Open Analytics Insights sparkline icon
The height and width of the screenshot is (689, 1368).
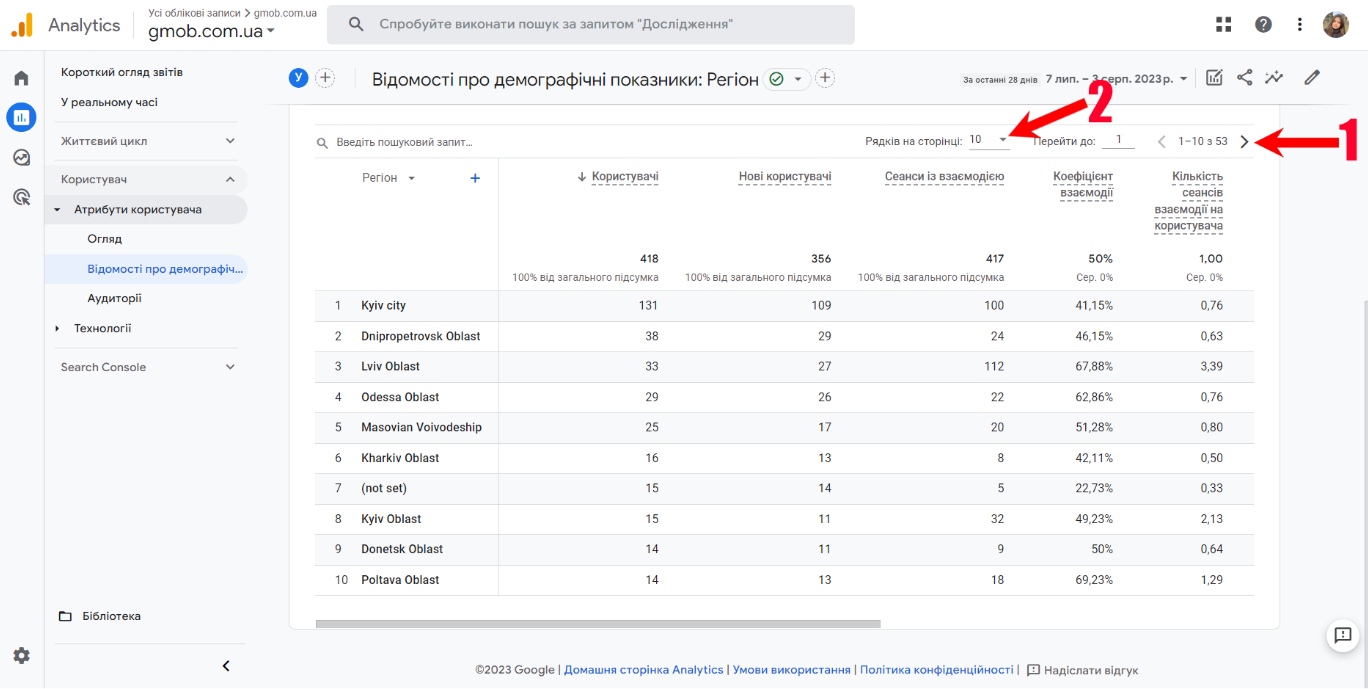click(x=1274, y=76)
